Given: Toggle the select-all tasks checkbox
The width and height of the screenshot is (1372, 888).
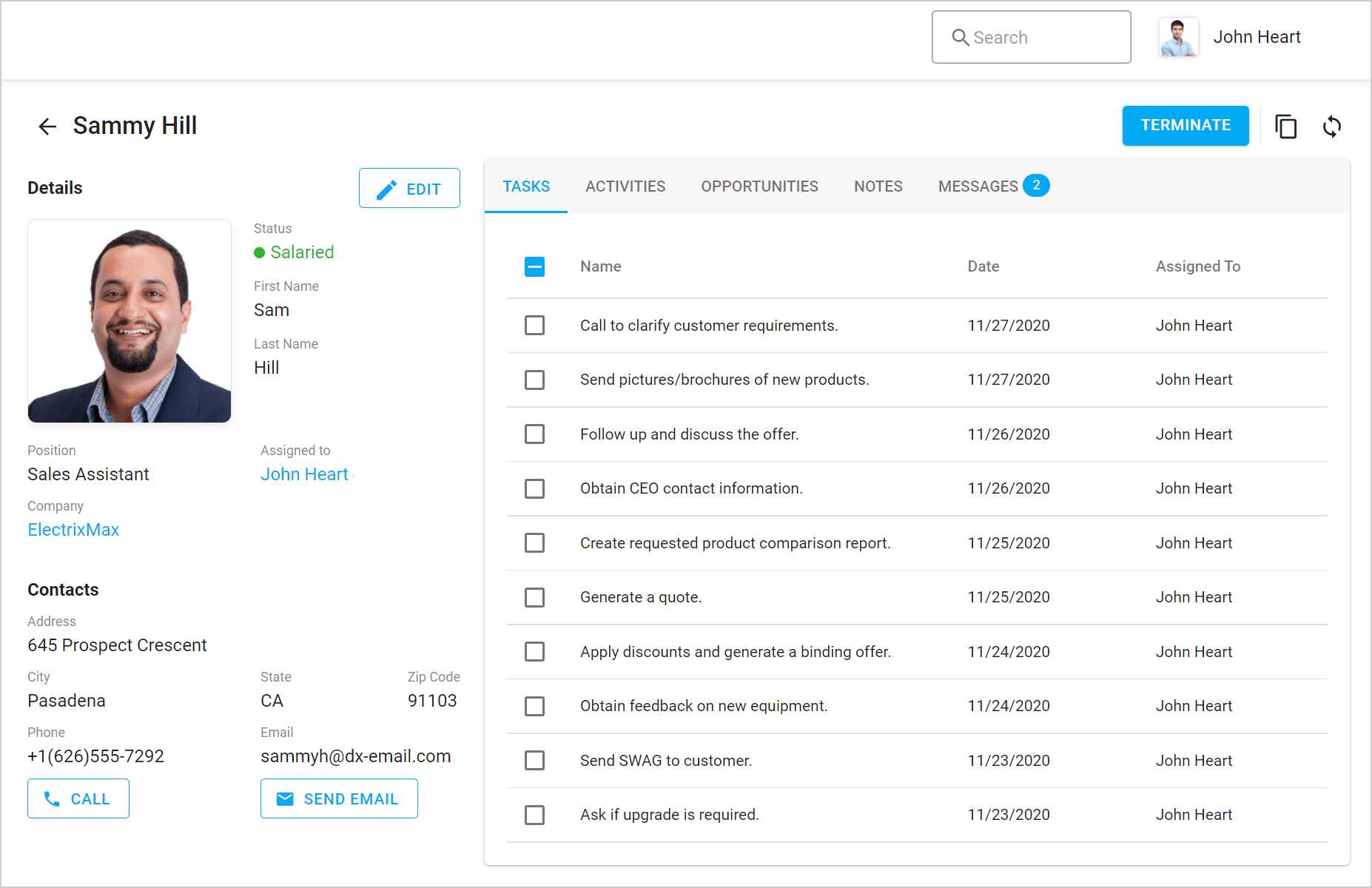Looking at the screenshot, I should point(534,266).
